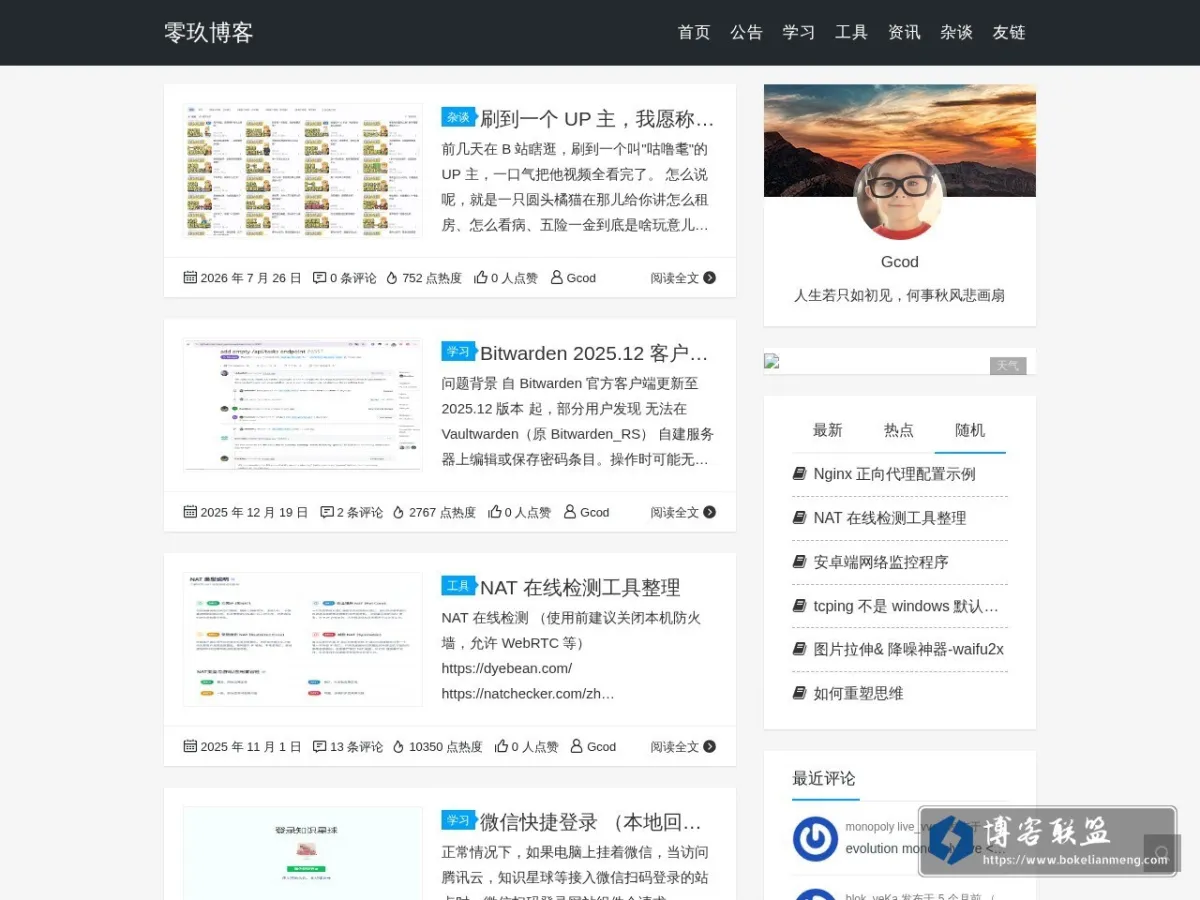Image resolution: width=1200 pixels, height=900 pixels.
Task: Click the 杂谈 category tag on first post
Action: pos(458,117)
